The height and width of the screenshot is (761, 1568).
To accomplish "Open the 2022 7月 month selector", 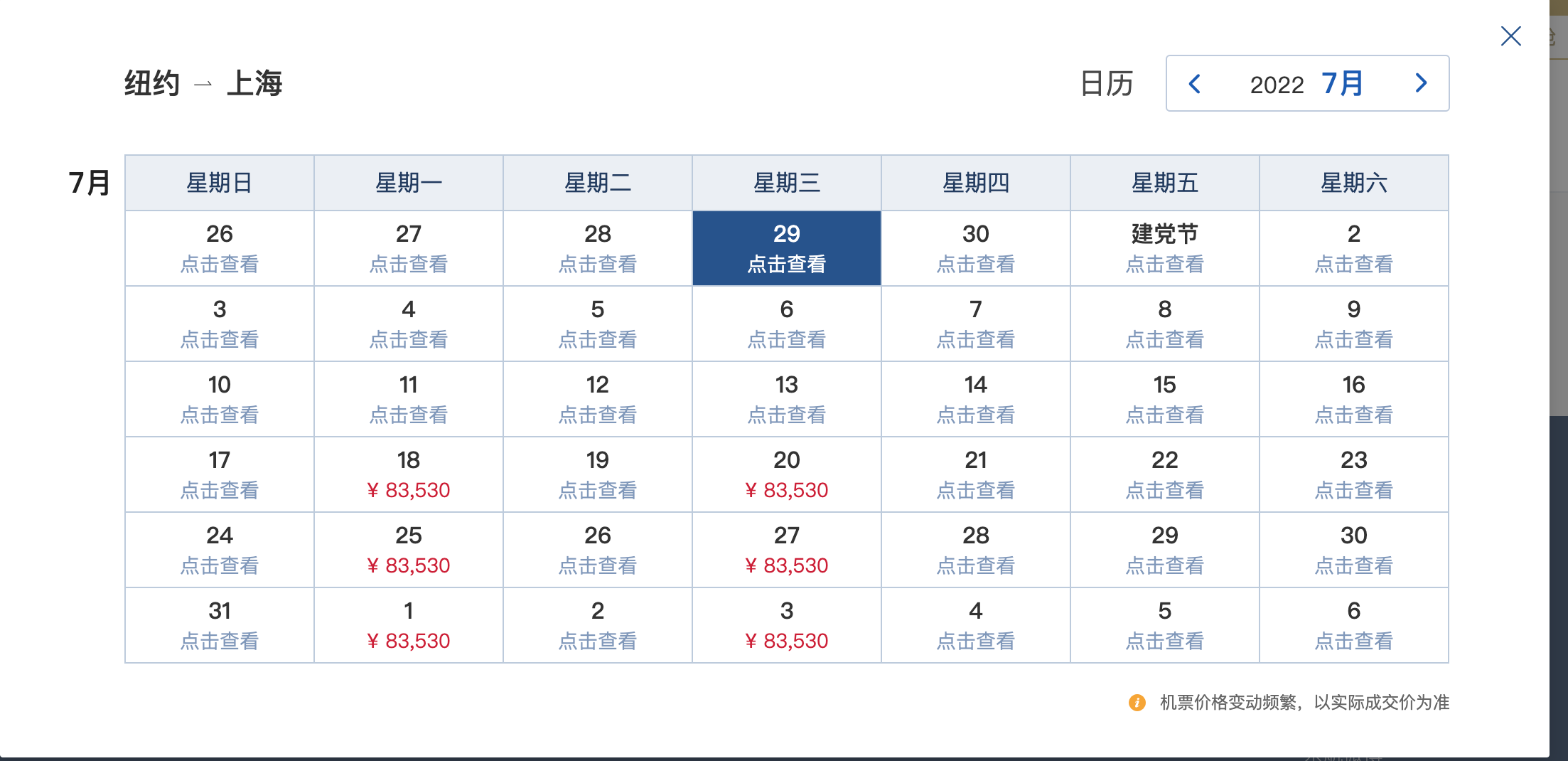I will 1306,84.
